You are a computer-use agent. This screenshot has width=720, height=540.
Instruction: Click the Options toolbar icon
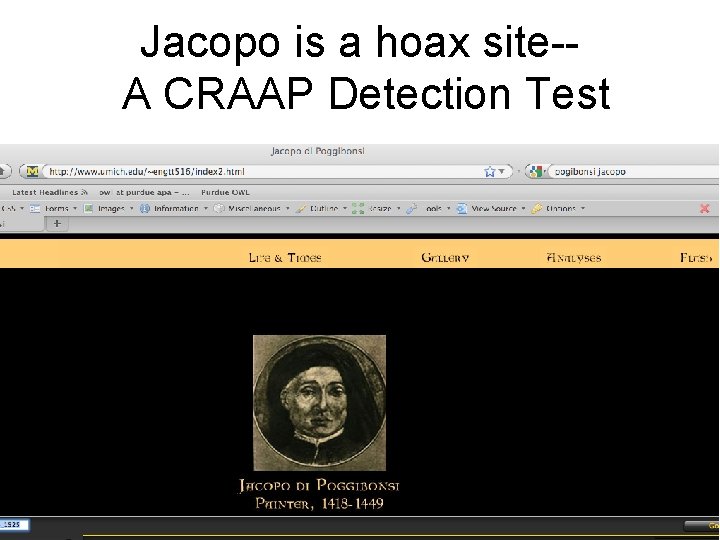[536, 208]
